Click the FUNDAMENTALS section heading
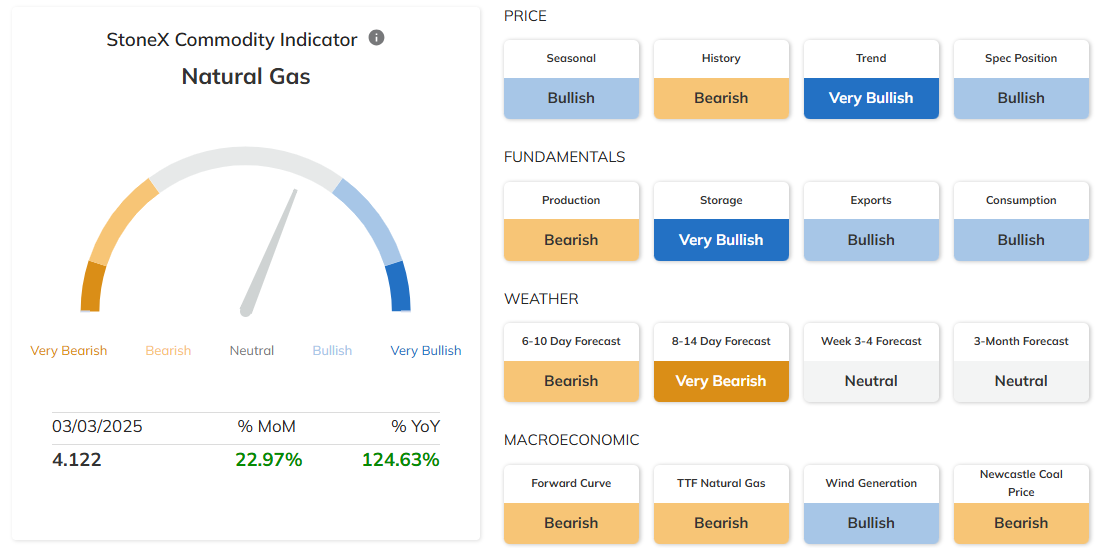The height and width of the screenshot is (548, 1096). (x=565, y=157)
